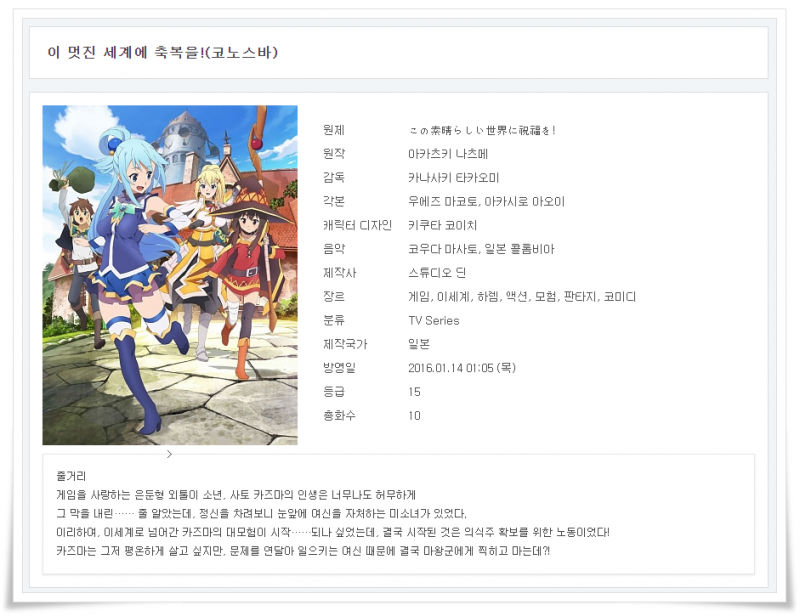Click the country value '일본'

coord(419,344)
